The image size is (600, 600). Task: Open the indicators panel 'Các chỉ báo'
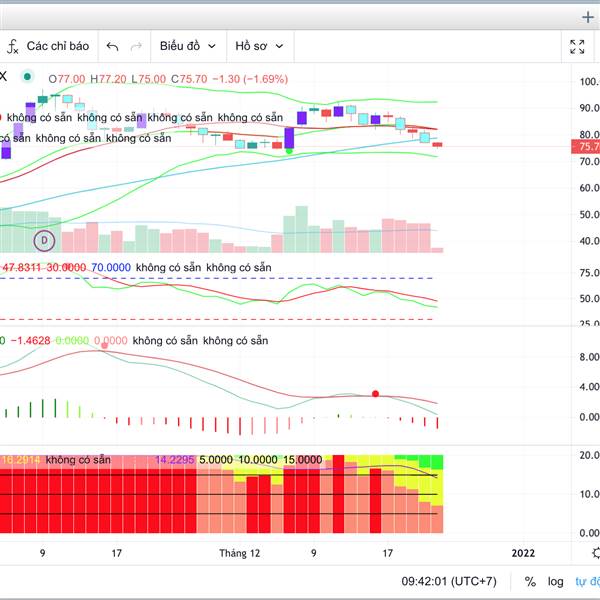(x=48, y=46)
